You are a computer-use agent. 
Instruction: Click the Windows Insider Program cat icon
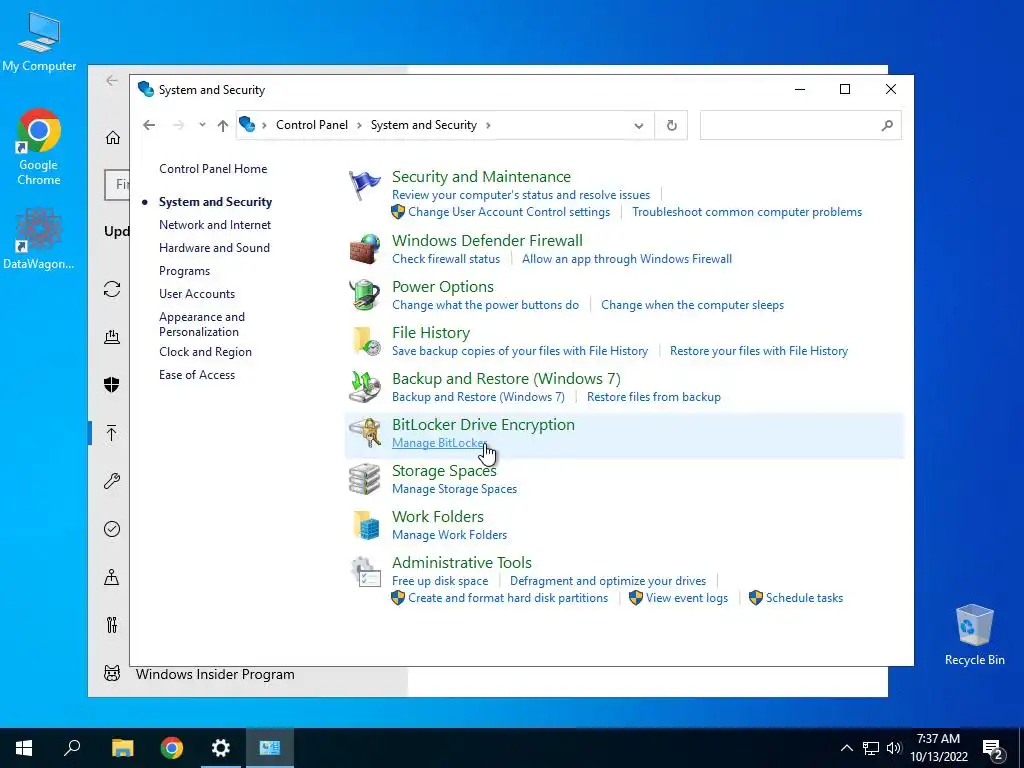112,673
